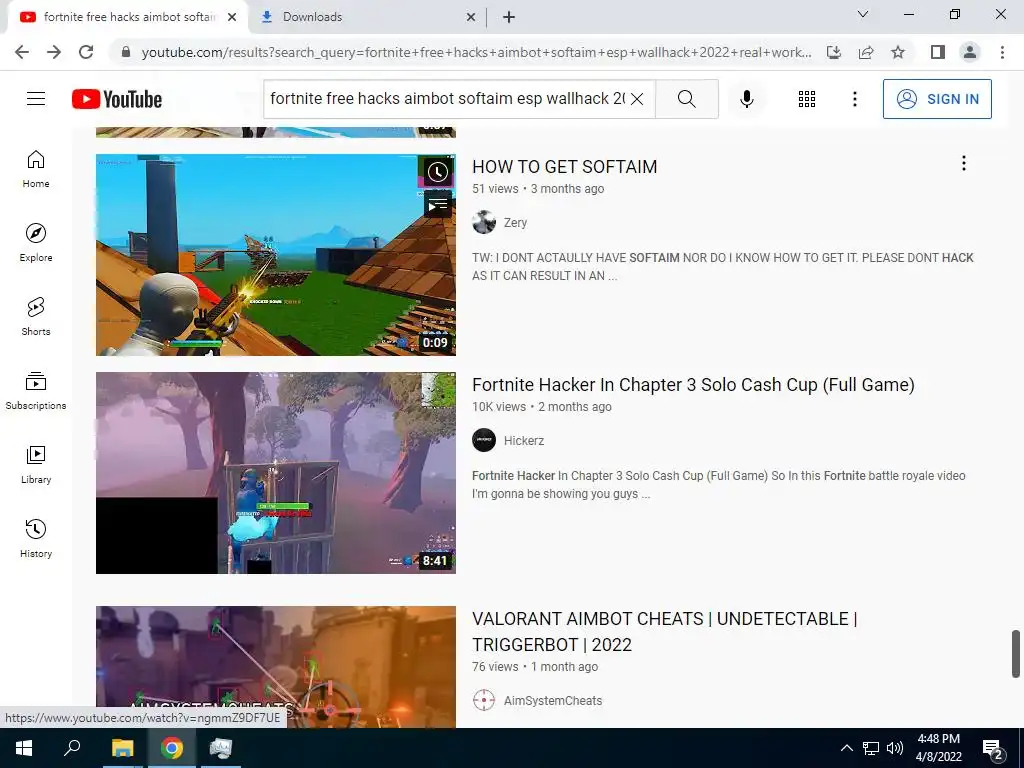Screen dimensions: 1024x768
Task: Toggle the Chrome side panel
Action: coord(938,52)
